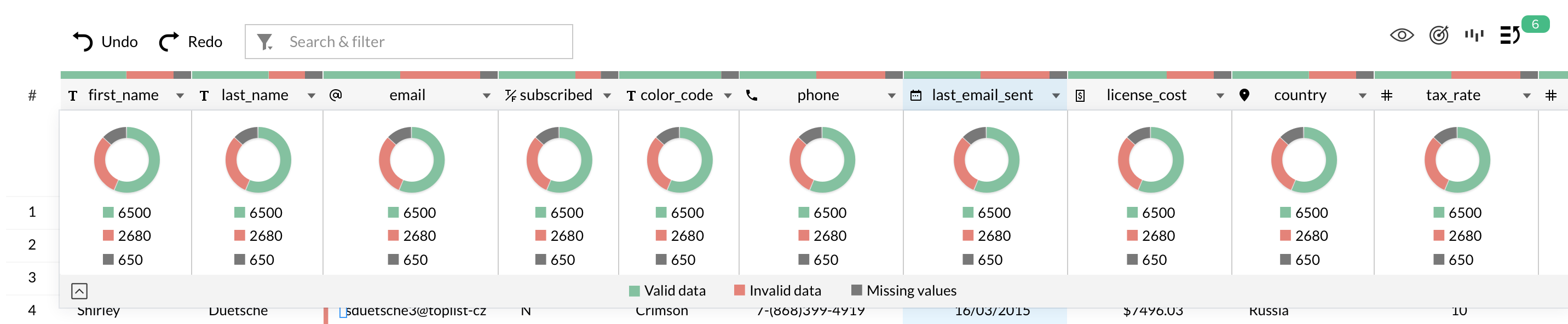This screenshot has width=1568, height=324.
Task: Open the column chart profile icon
Action: click(1474, 36)
